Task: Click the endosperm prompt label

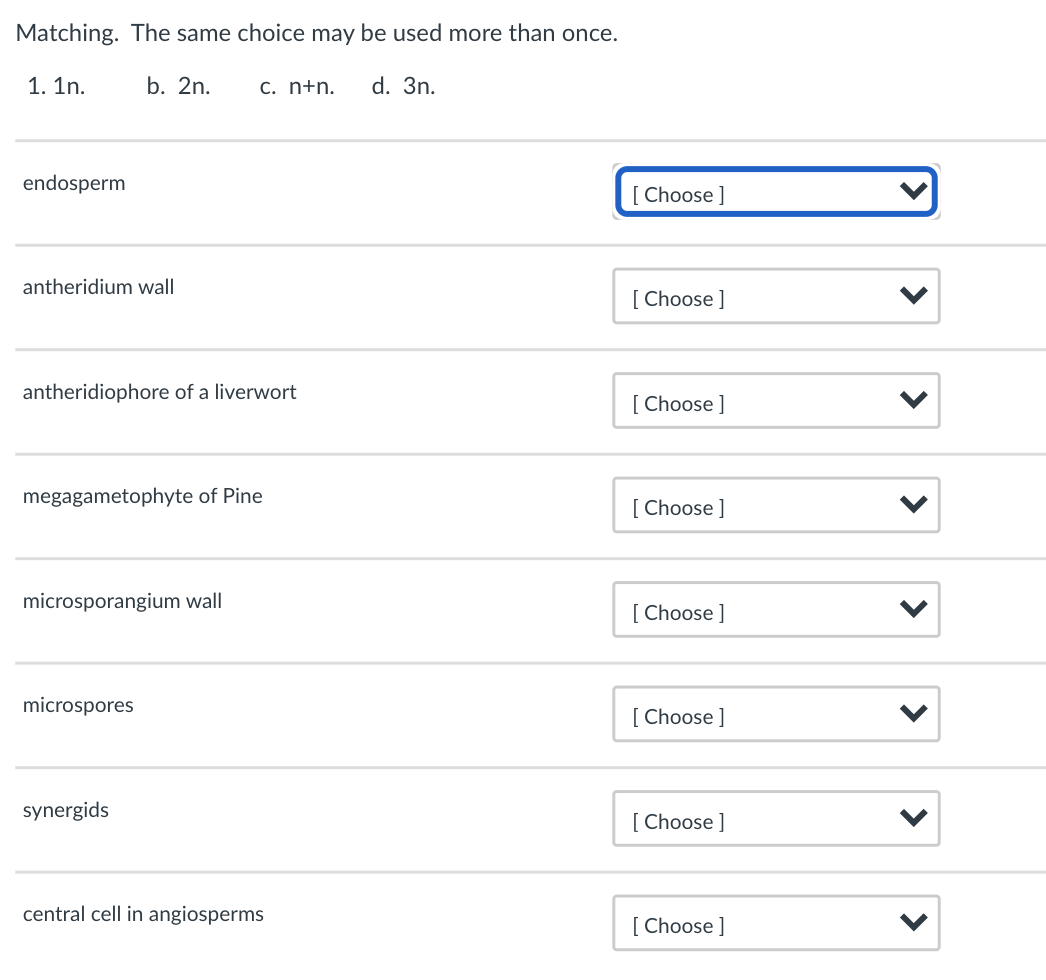Action: click(74, 182)
